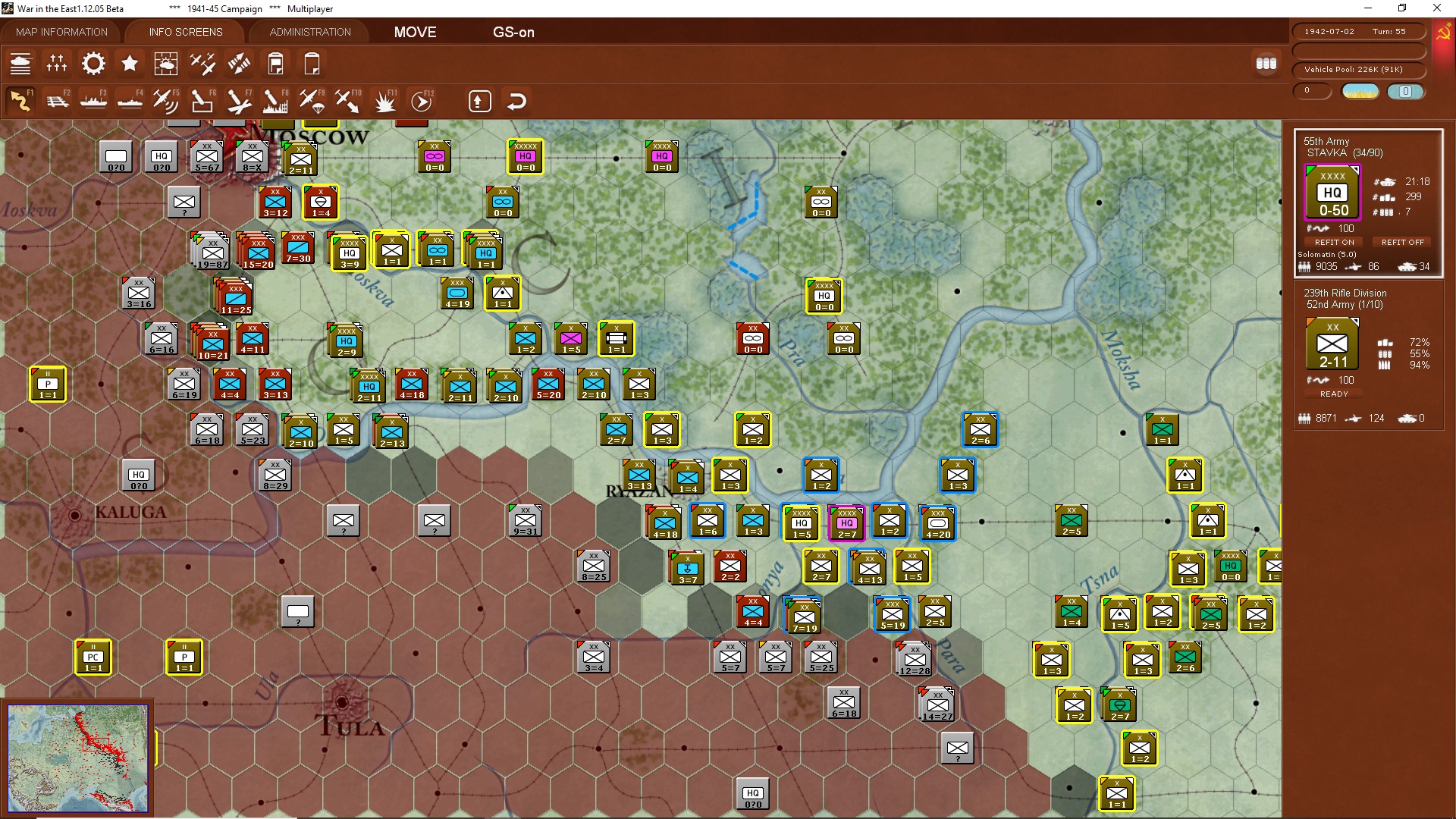Image resolution: width=1456 pixels, height=819 pixels.
Task: Open the Order of Battle tank icon
Action: tap(20, 64)
